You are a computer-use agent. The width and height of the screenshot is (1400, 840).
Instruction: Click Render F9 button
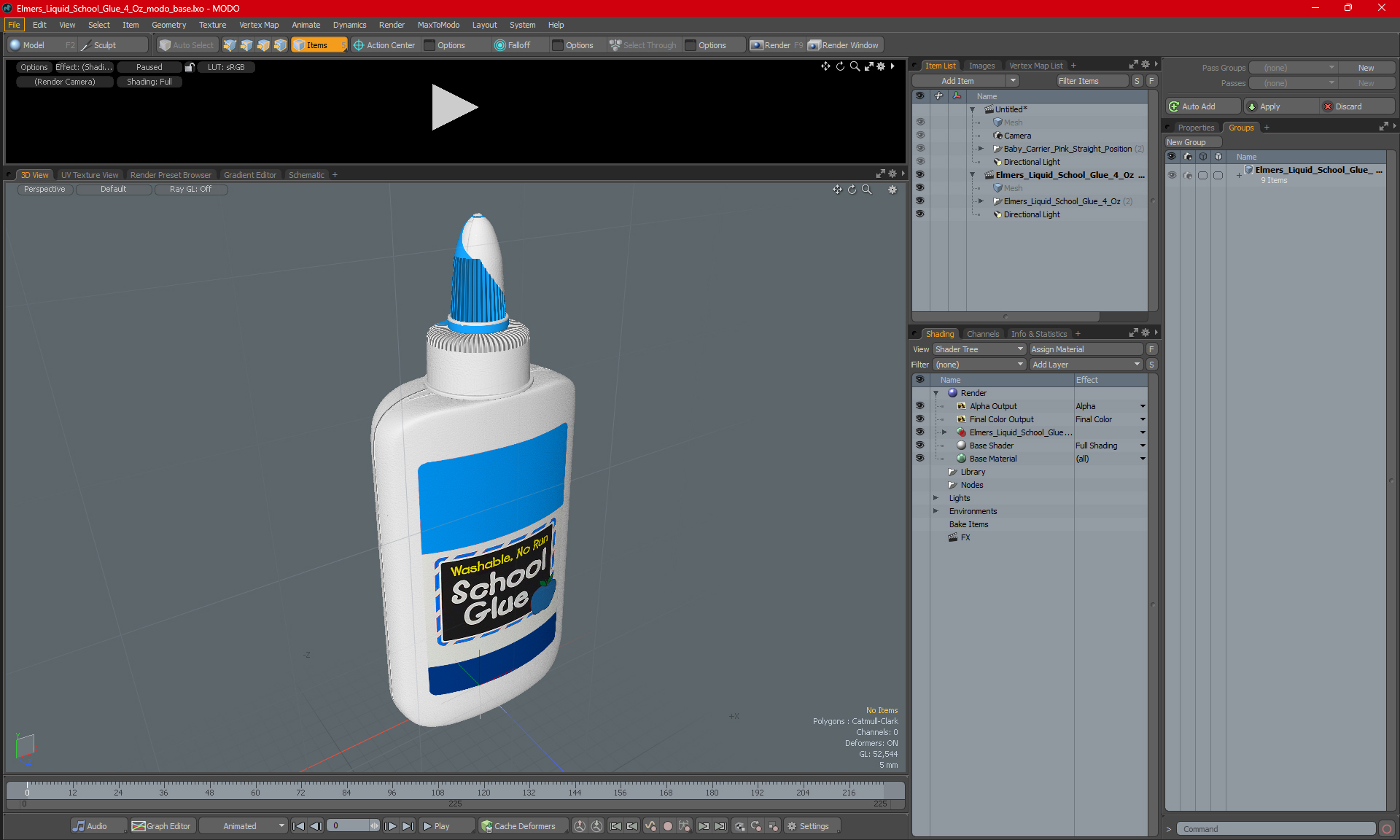pos(777,45)
